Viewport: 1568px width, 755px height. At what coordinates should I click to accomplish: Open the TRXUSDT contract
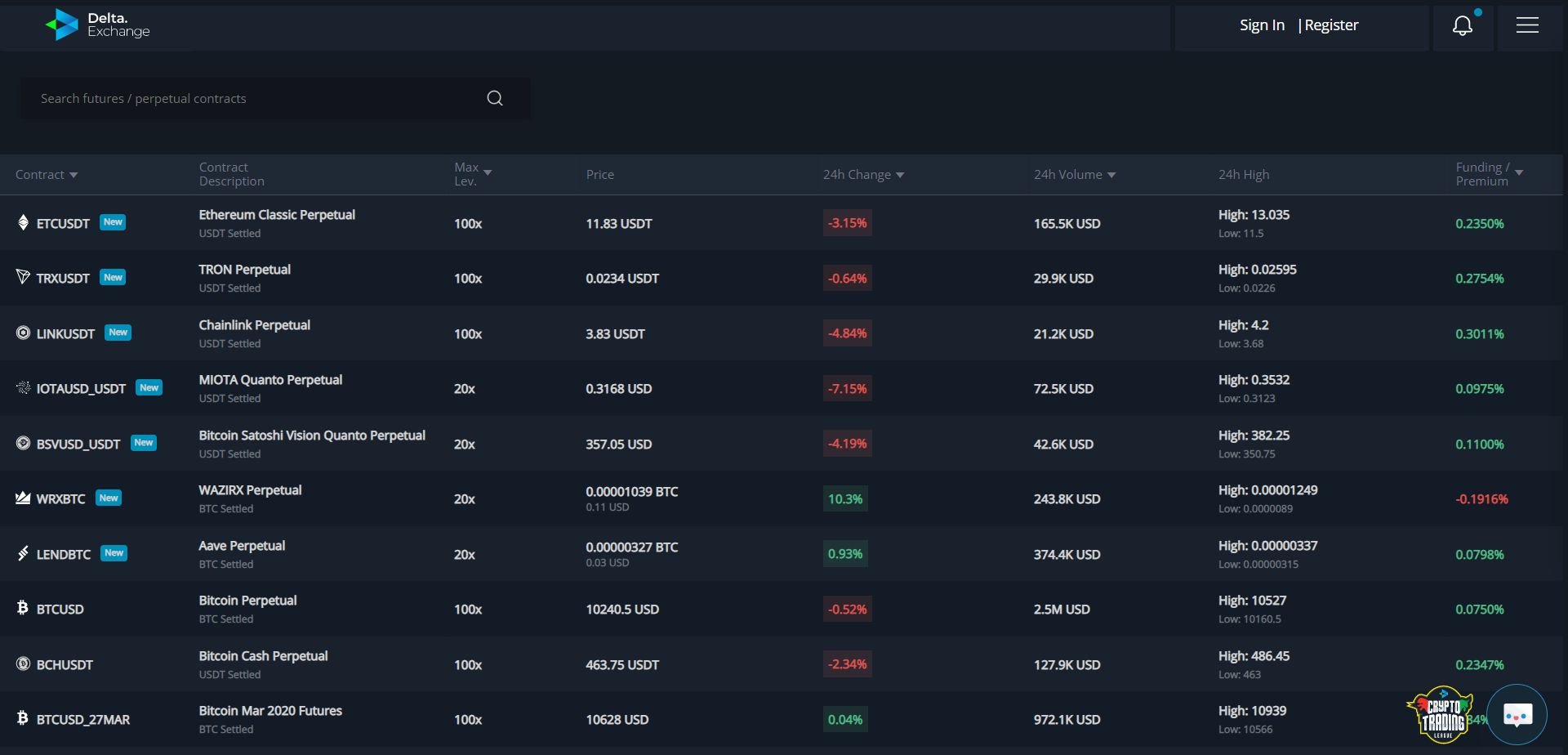(x=63, y=278)
